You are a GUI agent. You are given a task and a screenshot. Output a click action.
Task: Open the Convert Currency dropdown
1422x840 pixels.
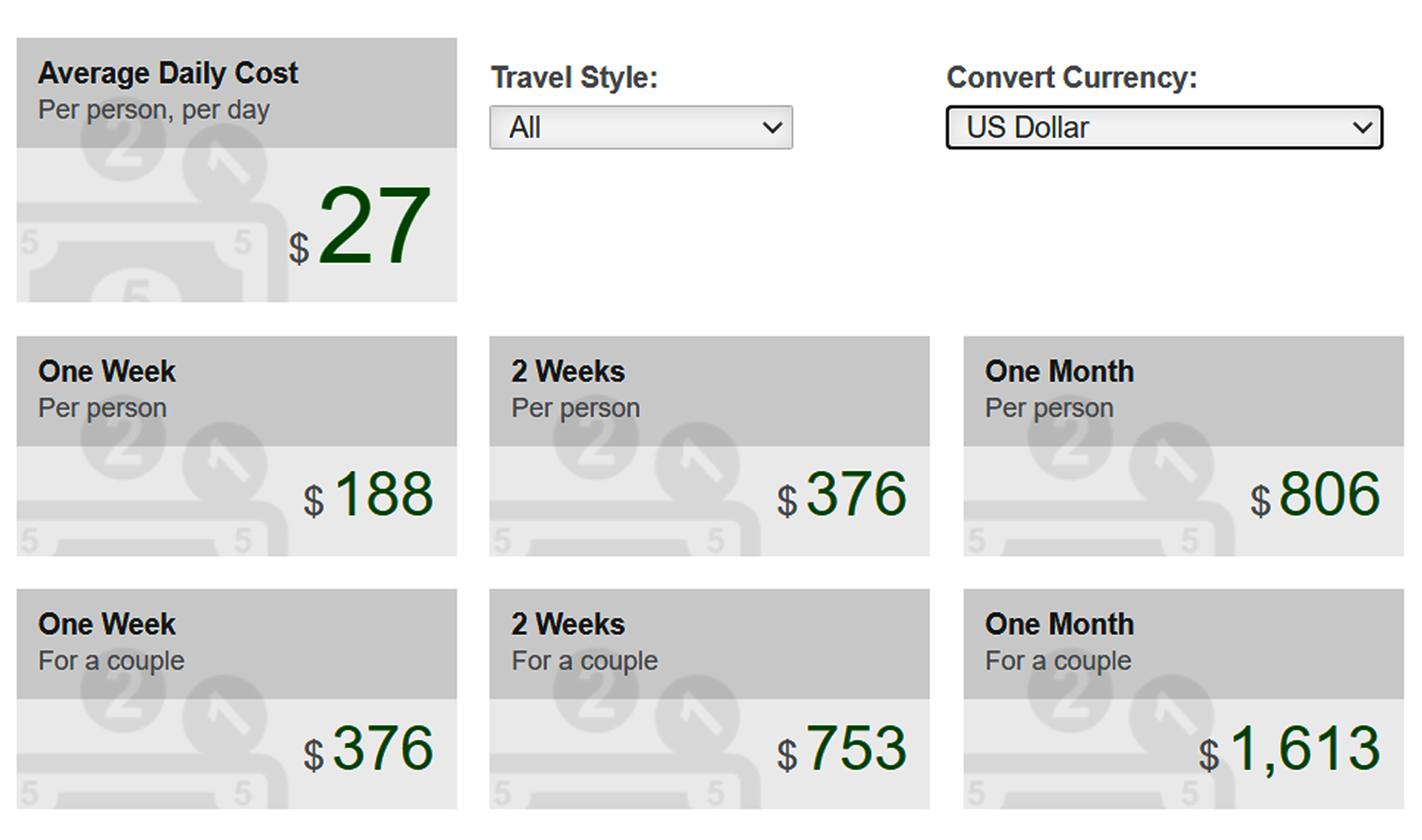pyautogui.click(x=1164, y=127)
